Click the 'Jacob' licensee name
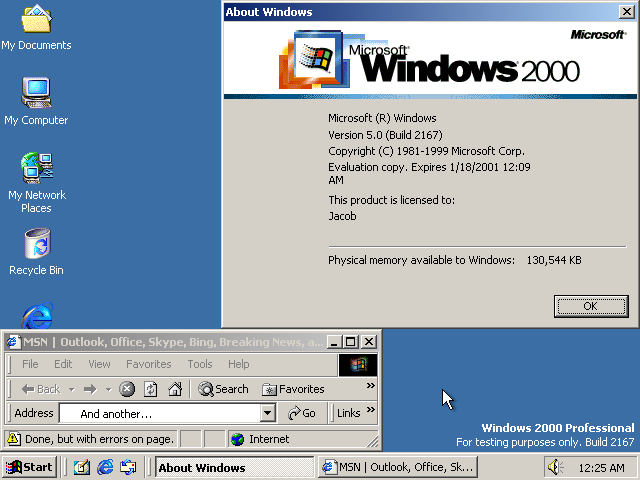The width and height of the screenshot is (640, 480). (342, 216)
